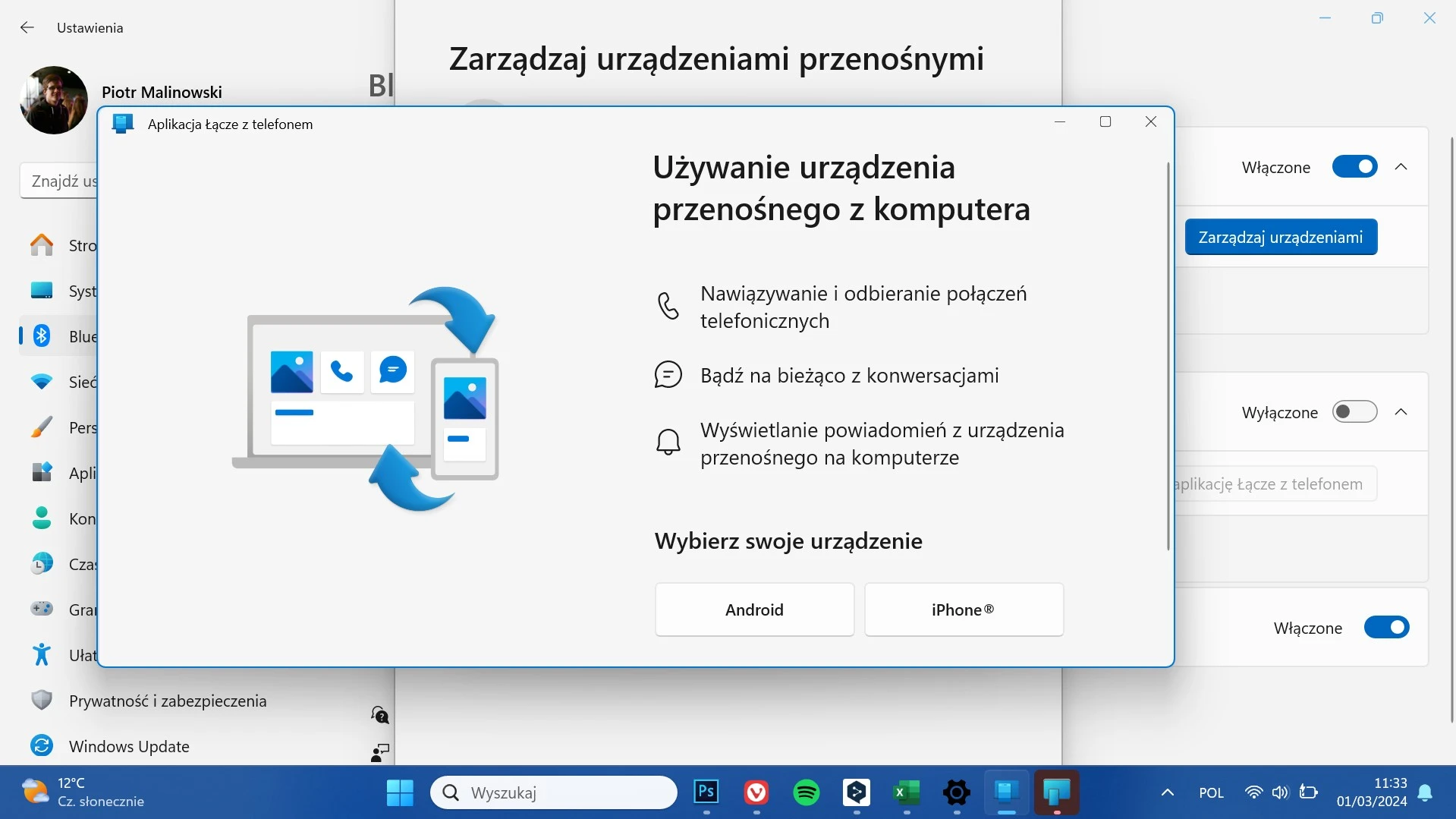Click the Windows Update sidebar icon

[x=42, y=746]
